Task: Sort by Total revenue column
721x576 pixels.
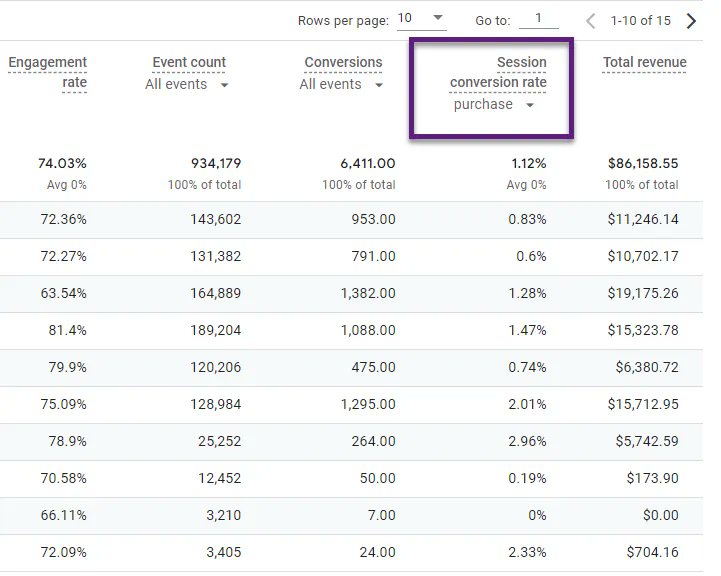Action: [x=645, y=63]
